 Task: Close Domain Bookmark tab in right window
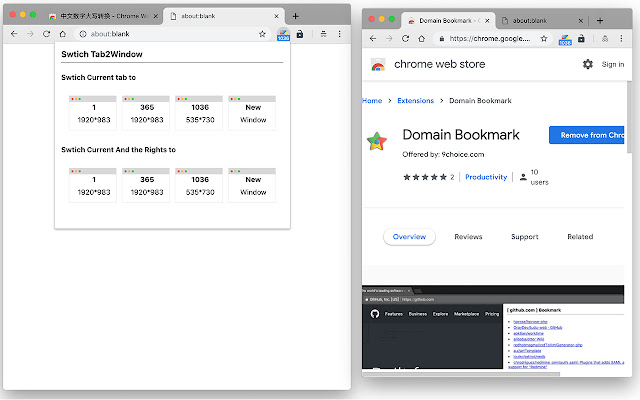pyautogui.click(x=487, y=21)
